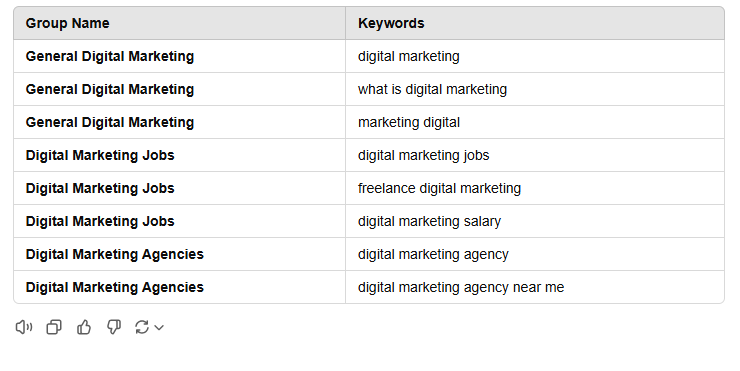This screenshot has width=740, height=371.
Task: Click the 'freelance digital marketing' cell
Action: coord(535,188)
